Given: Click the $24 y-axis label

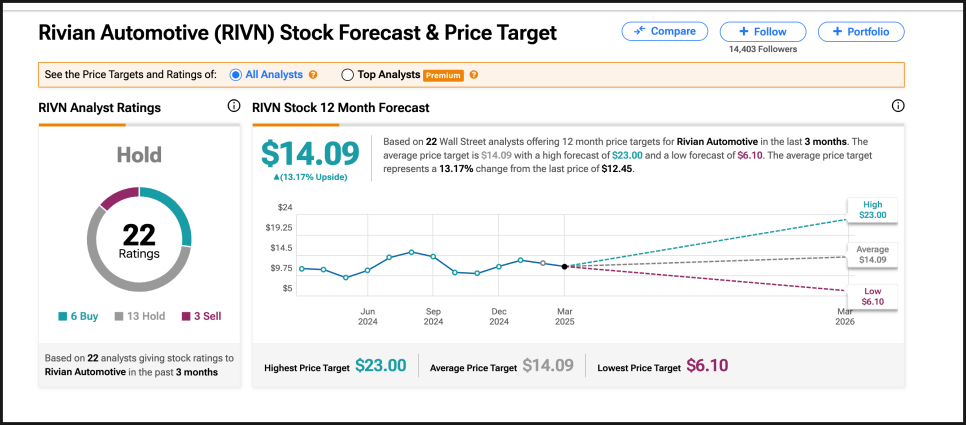Looking at the screenshot, I should point(285,207).
